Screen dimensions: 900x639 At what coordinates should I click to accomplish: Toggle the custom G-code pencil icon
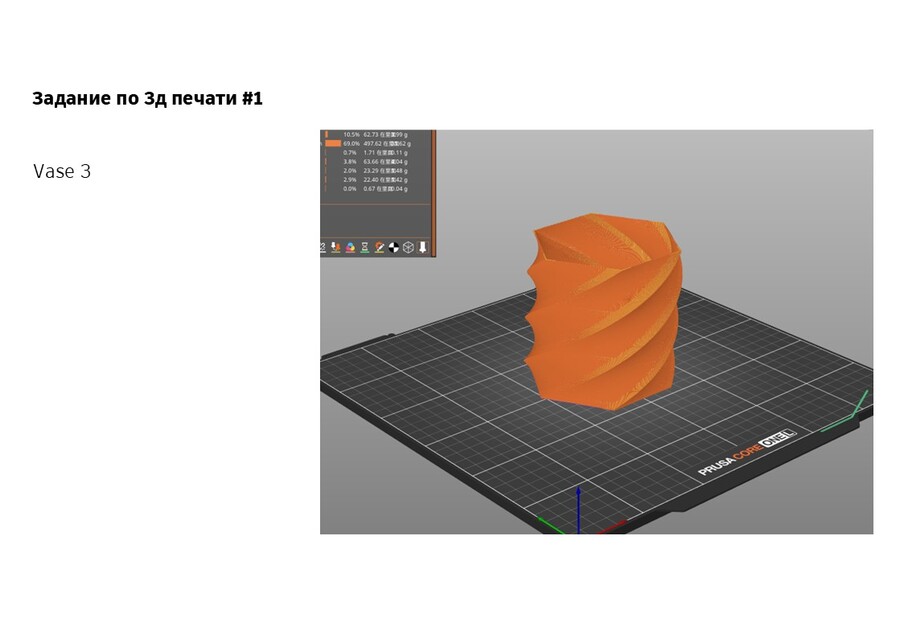tap(379, 247)
